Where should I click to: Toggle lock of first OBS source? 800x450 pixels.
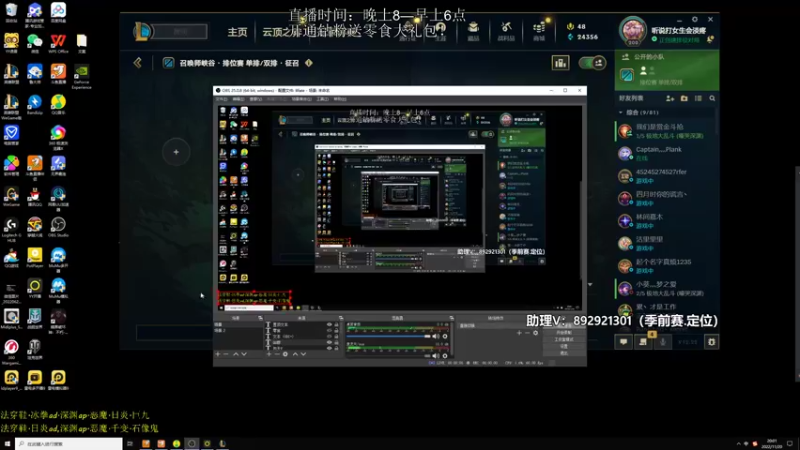click(x=336, y=324)
